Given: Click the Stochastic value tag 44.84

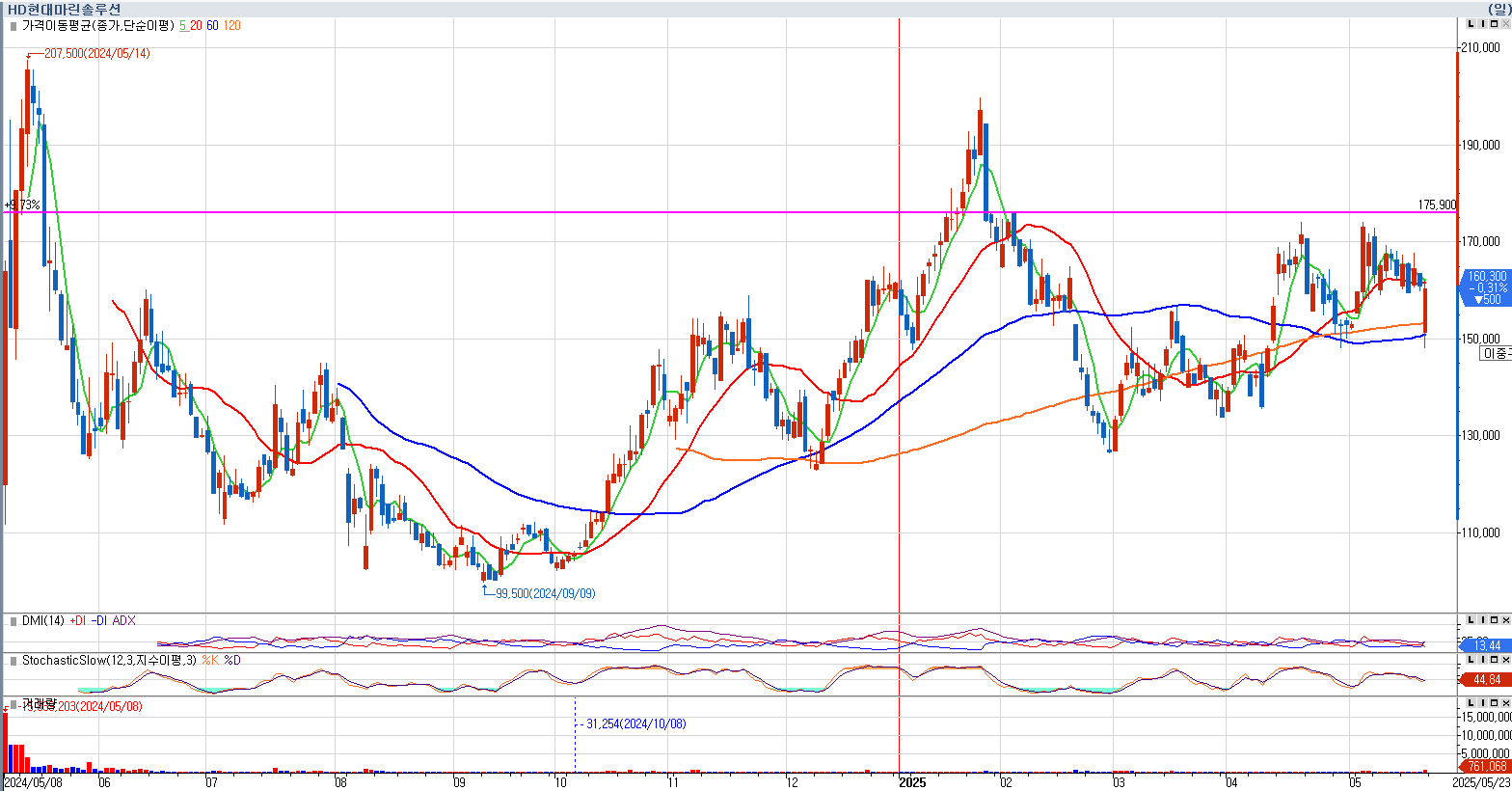Looking at the screenshot, I should pyautogui.click(x=1486, y=679).
